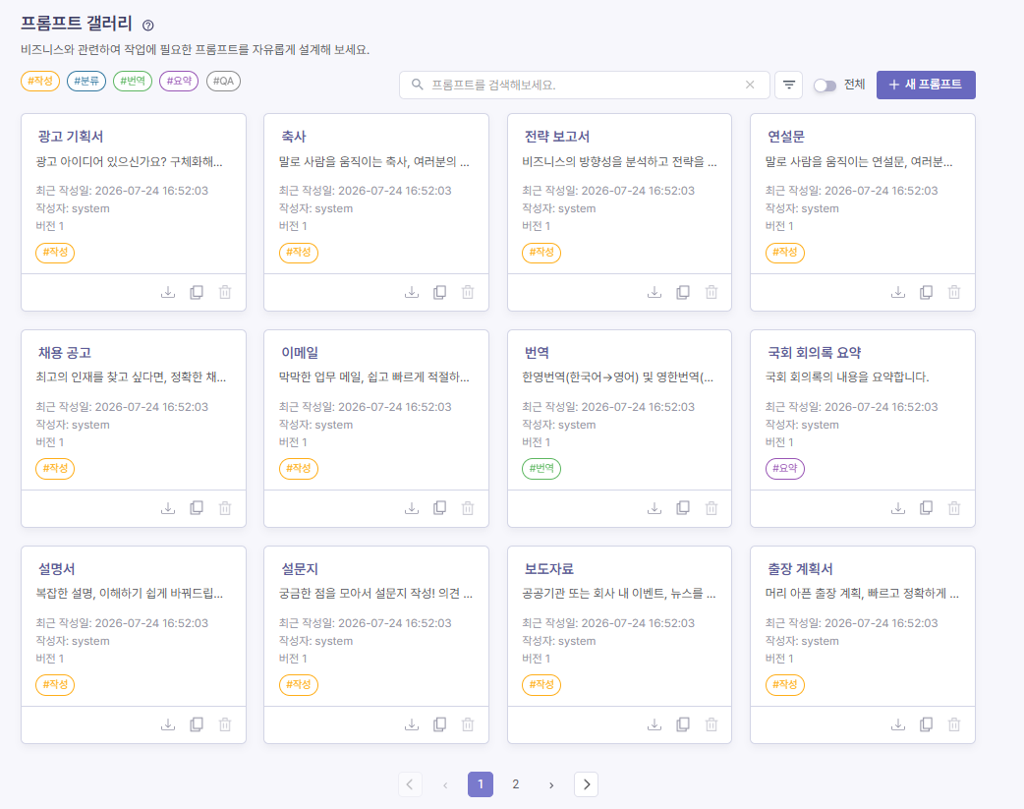
Task: Download the 축사 prompt
Action: click(411, 292)
